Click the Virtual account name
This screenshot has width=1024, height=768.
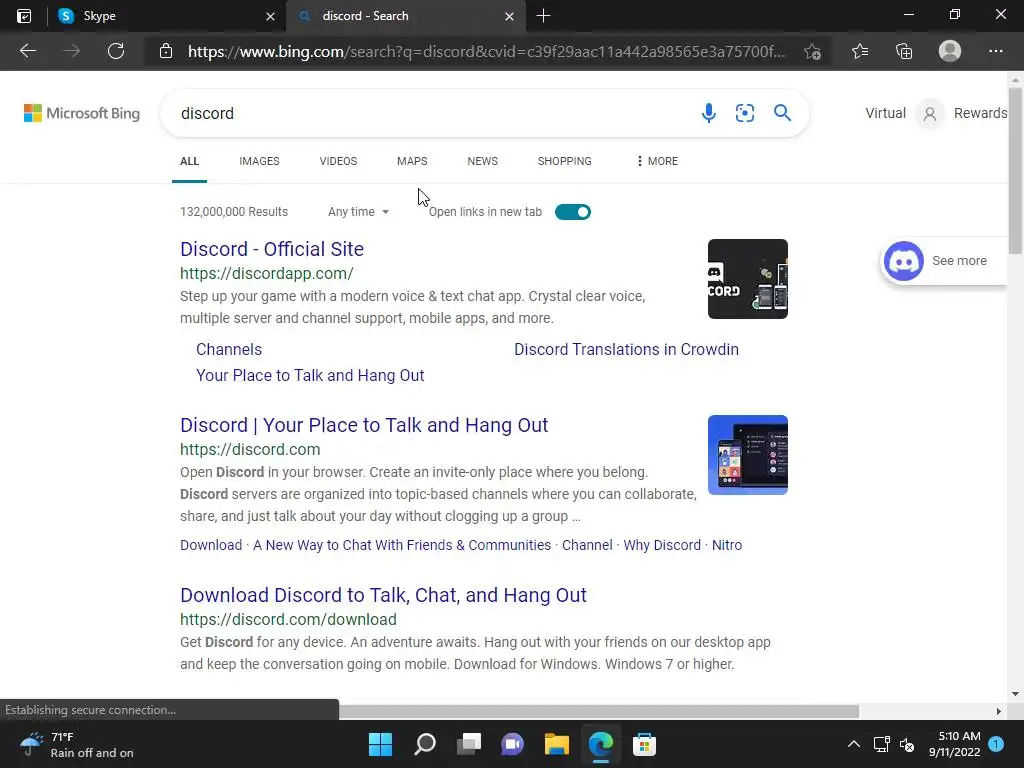[886, 113]
